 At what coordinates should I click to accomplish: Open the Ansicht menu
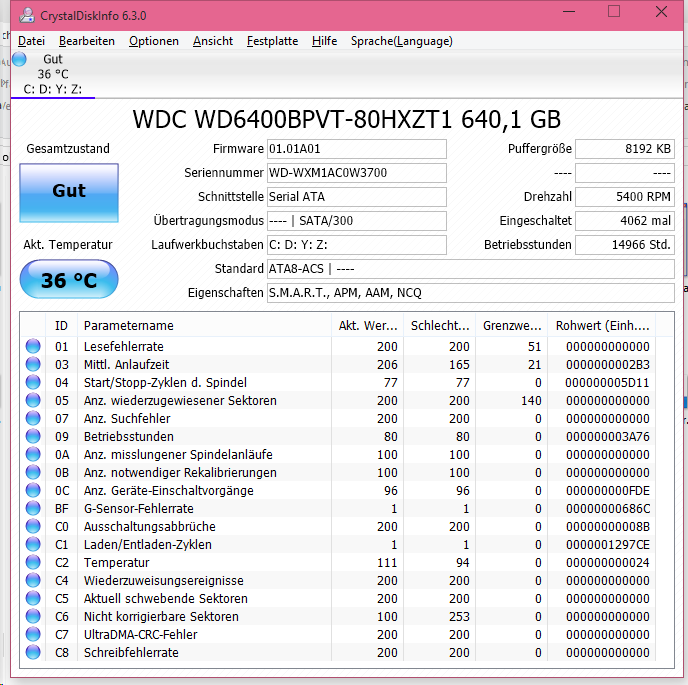coord(213,41)
